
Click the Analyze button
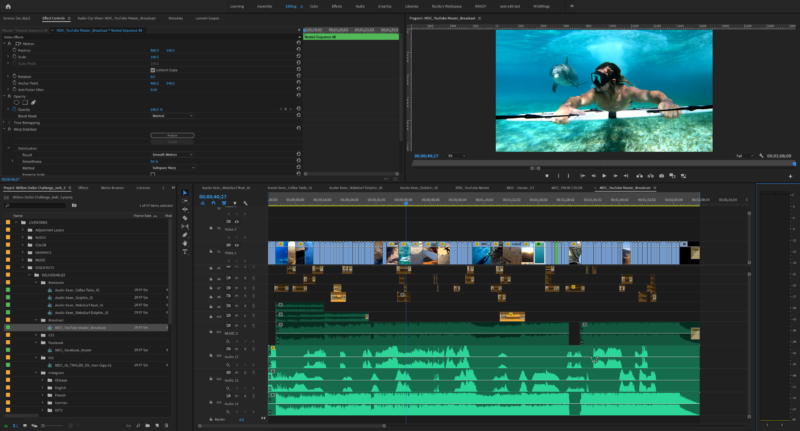click(172, 135)
